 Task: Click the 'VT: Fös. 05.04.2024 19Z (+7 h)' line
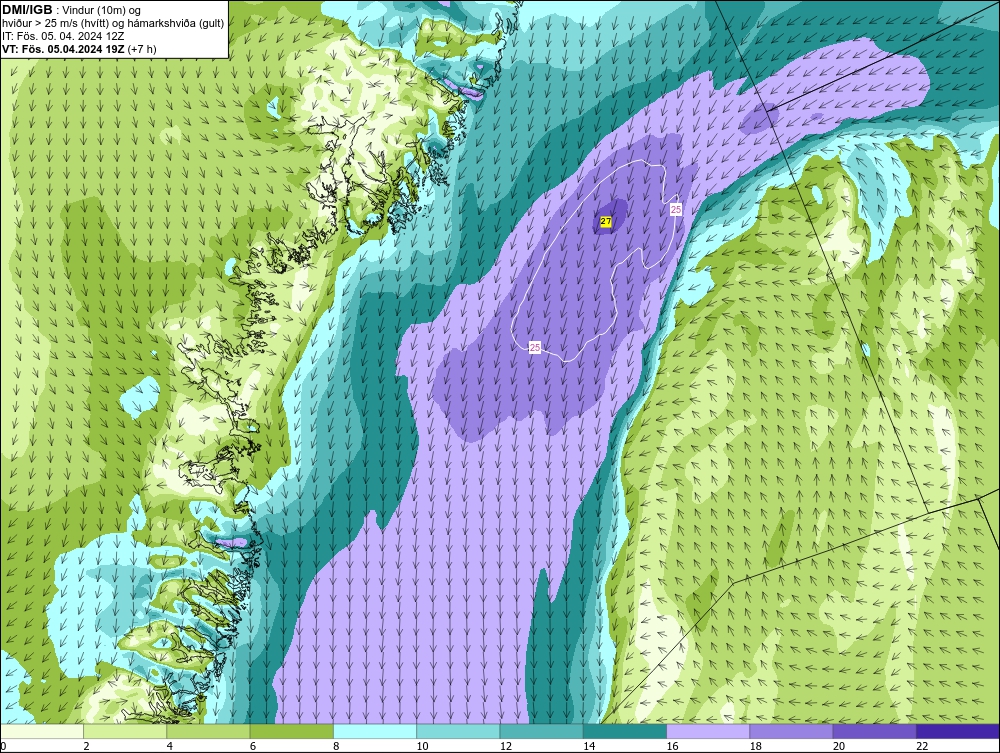point(79,48)
